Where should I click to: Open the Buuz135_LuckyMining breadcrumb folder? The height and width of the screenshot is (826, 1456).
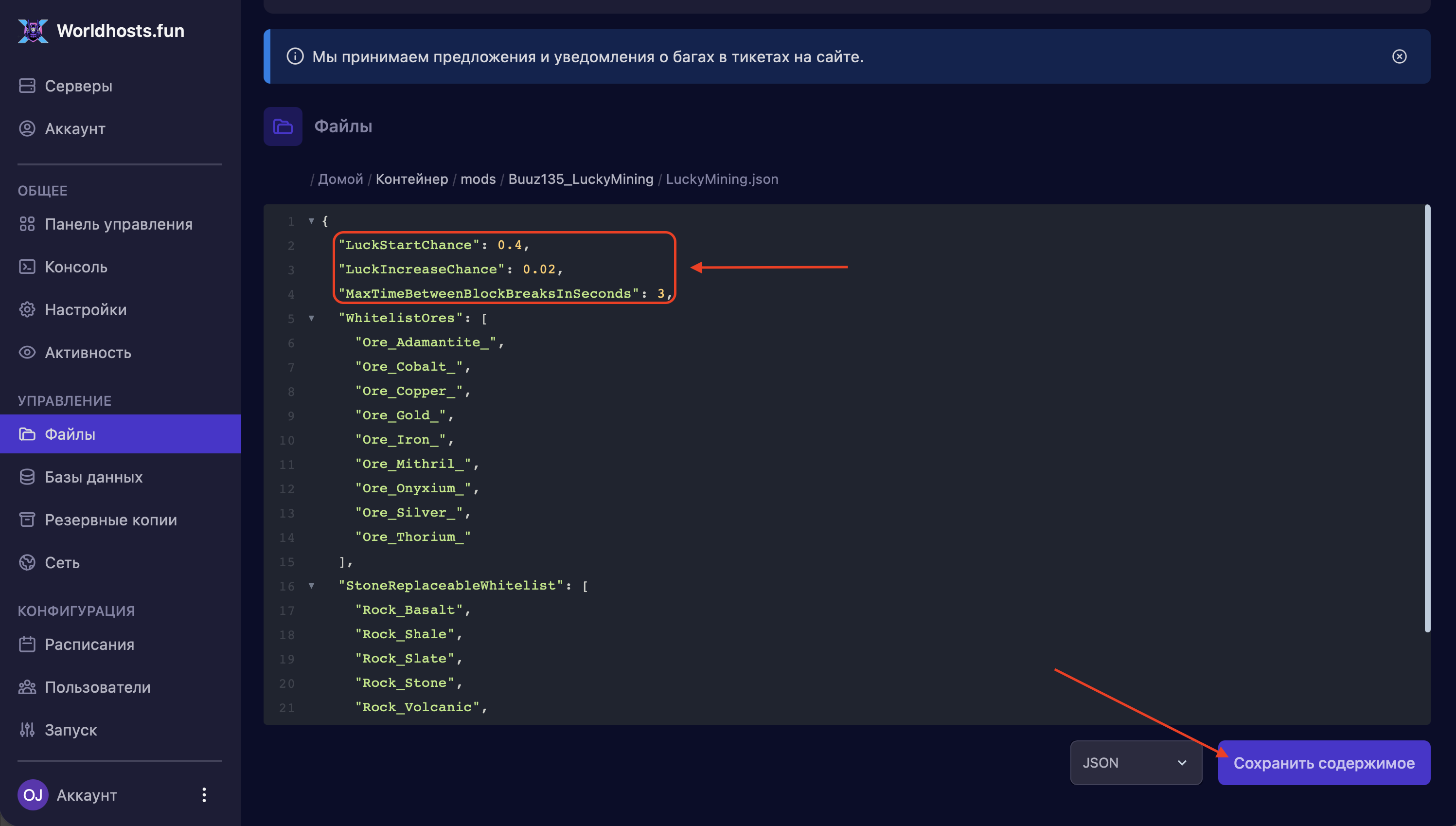(580, 180)
